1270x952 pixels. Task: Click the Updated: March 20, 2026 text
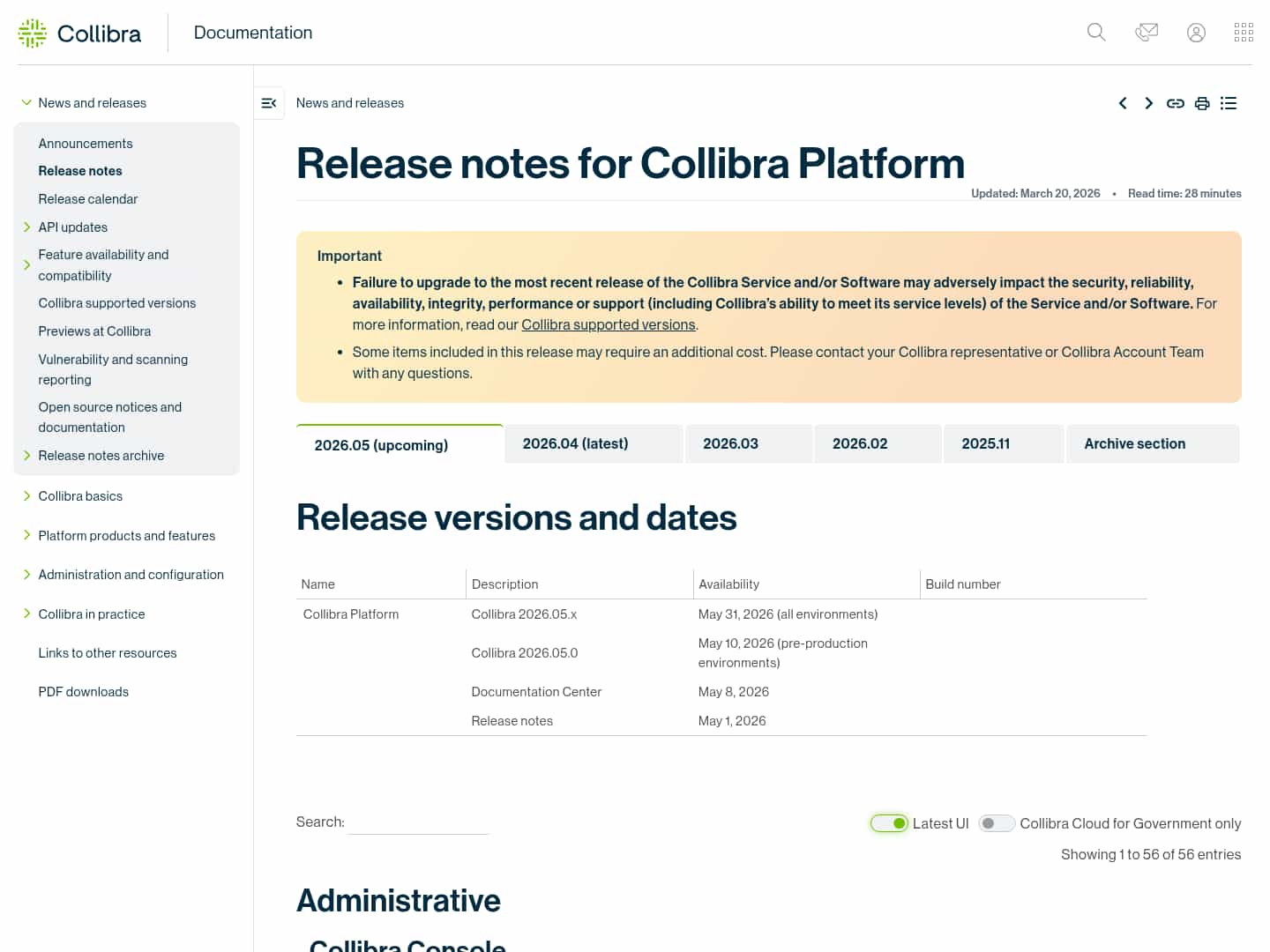click(x=1035, y=194)
